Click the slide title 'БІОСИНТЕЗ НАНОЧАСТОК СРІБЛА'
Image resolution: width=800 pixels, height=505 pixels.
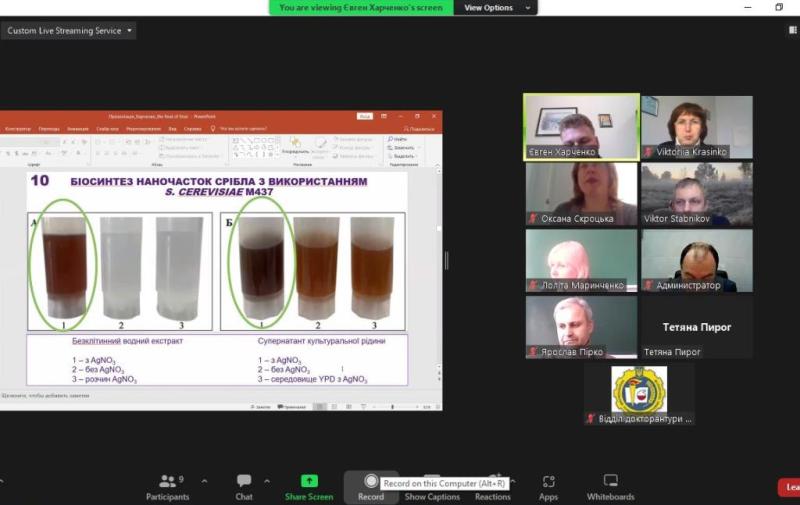pos(218,186)
